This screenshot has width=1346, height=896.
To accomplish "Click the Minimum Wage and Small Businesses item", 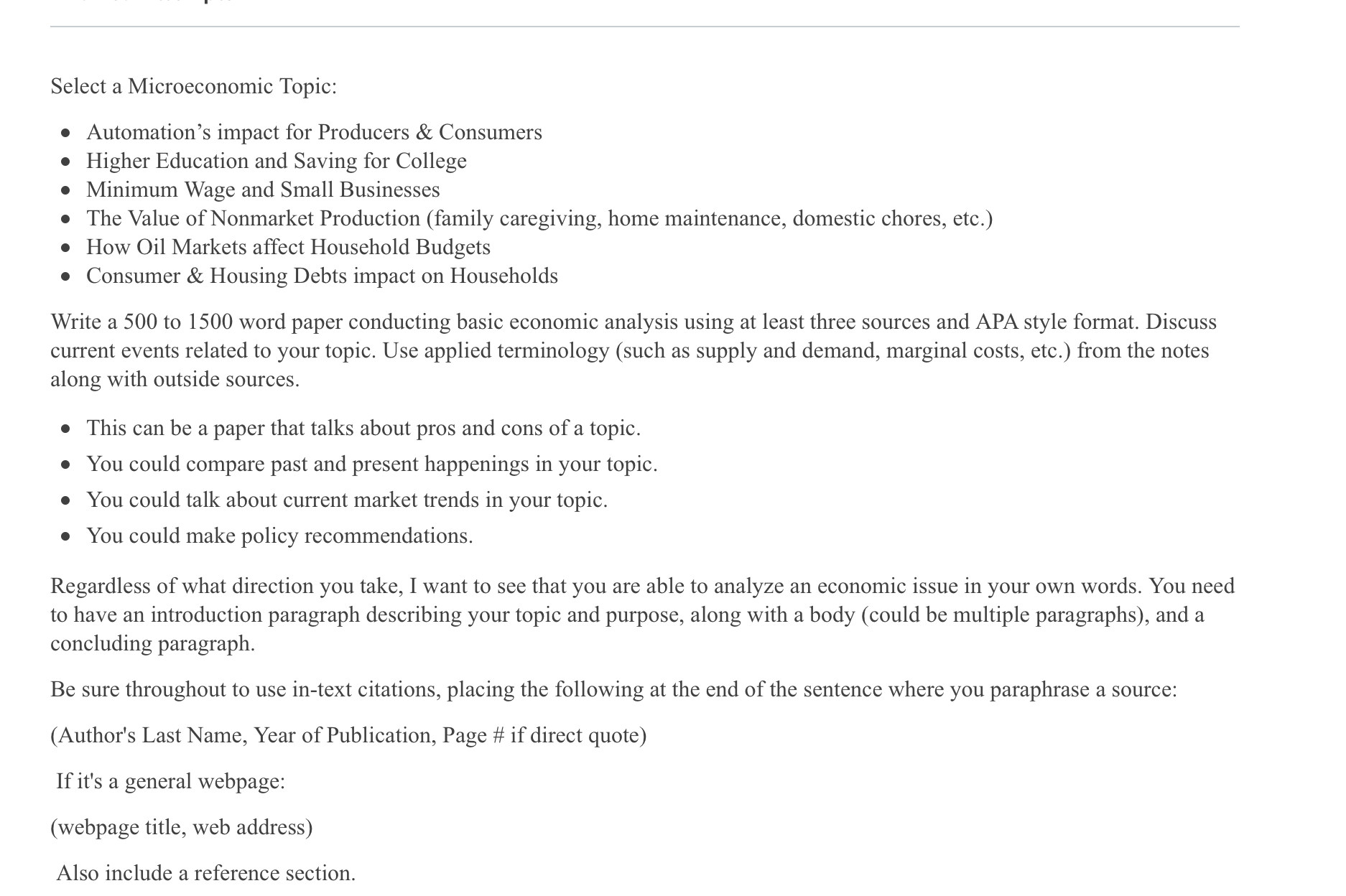I will [x=263, y=190].
